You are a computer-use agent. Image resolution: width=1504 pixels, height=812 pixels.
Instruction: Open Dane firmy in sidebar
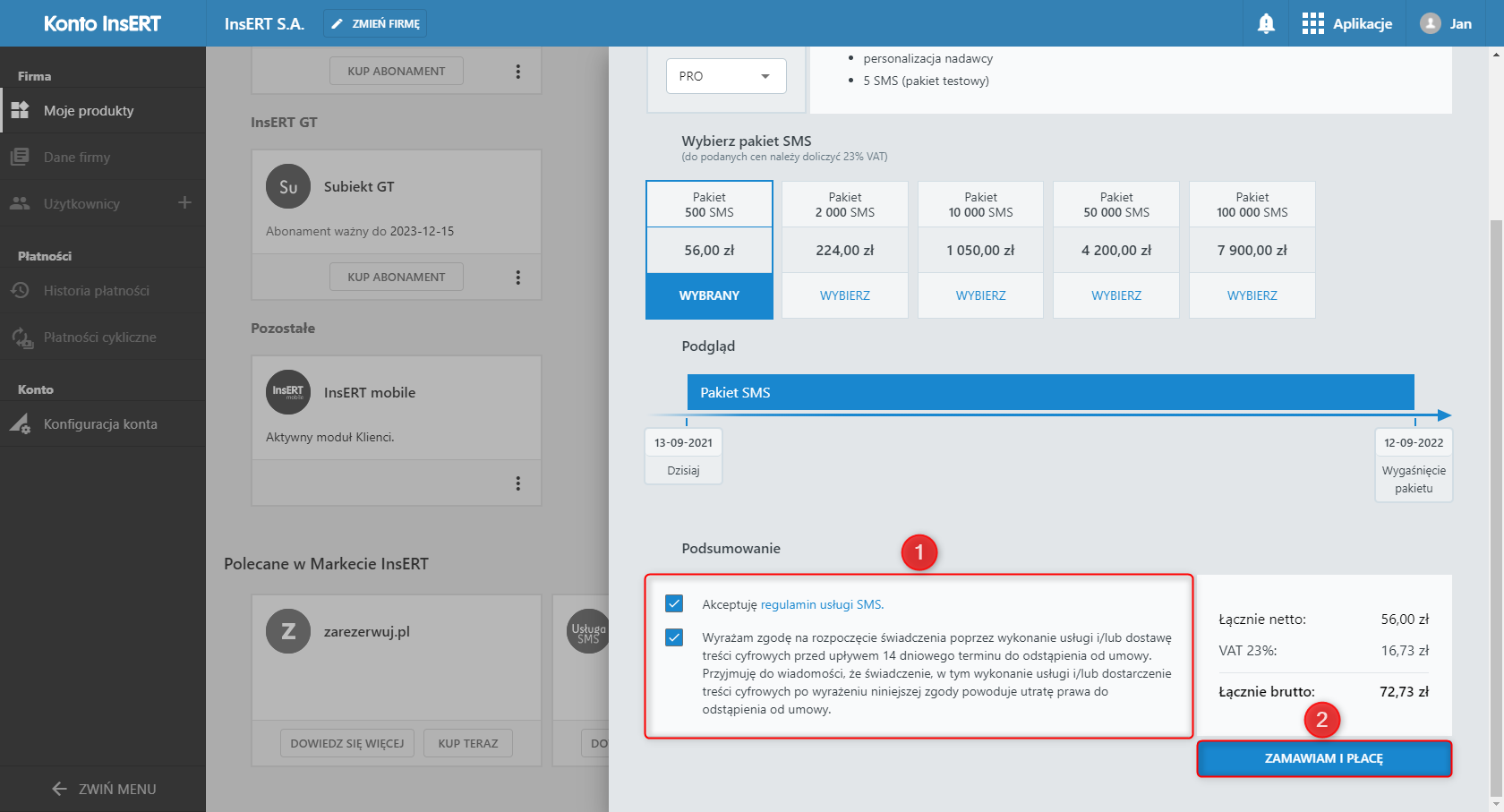click(x=103, y=158)
